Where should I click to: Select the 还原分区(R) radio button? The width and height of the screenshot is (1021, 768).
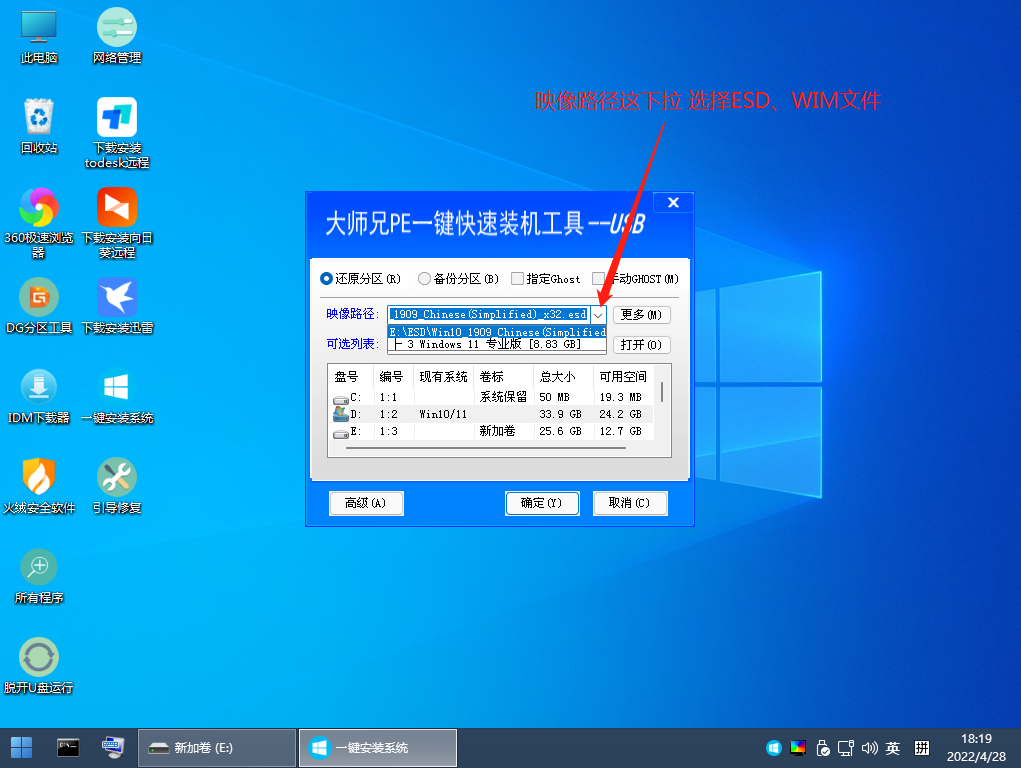pyautogui.click(x=327, y=279)
